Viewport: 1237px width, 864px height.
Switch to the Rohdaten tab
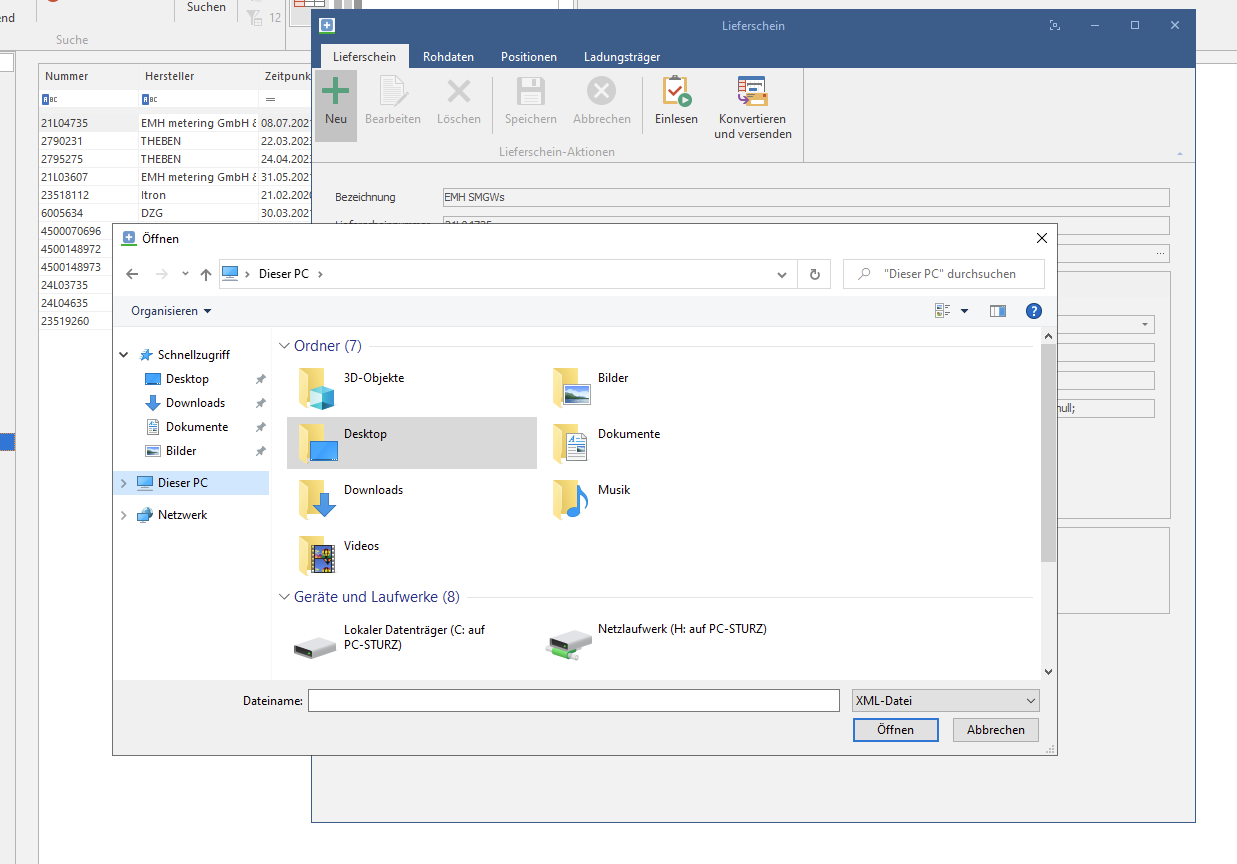coord(448,57)
